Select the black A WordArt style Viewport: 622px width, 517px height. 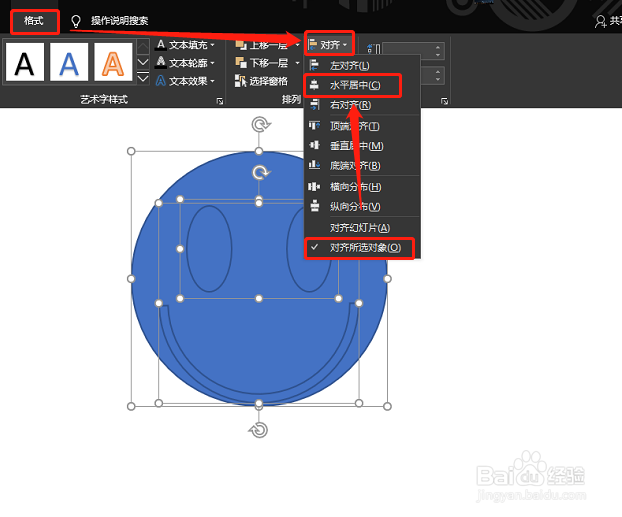click(25, 62)
